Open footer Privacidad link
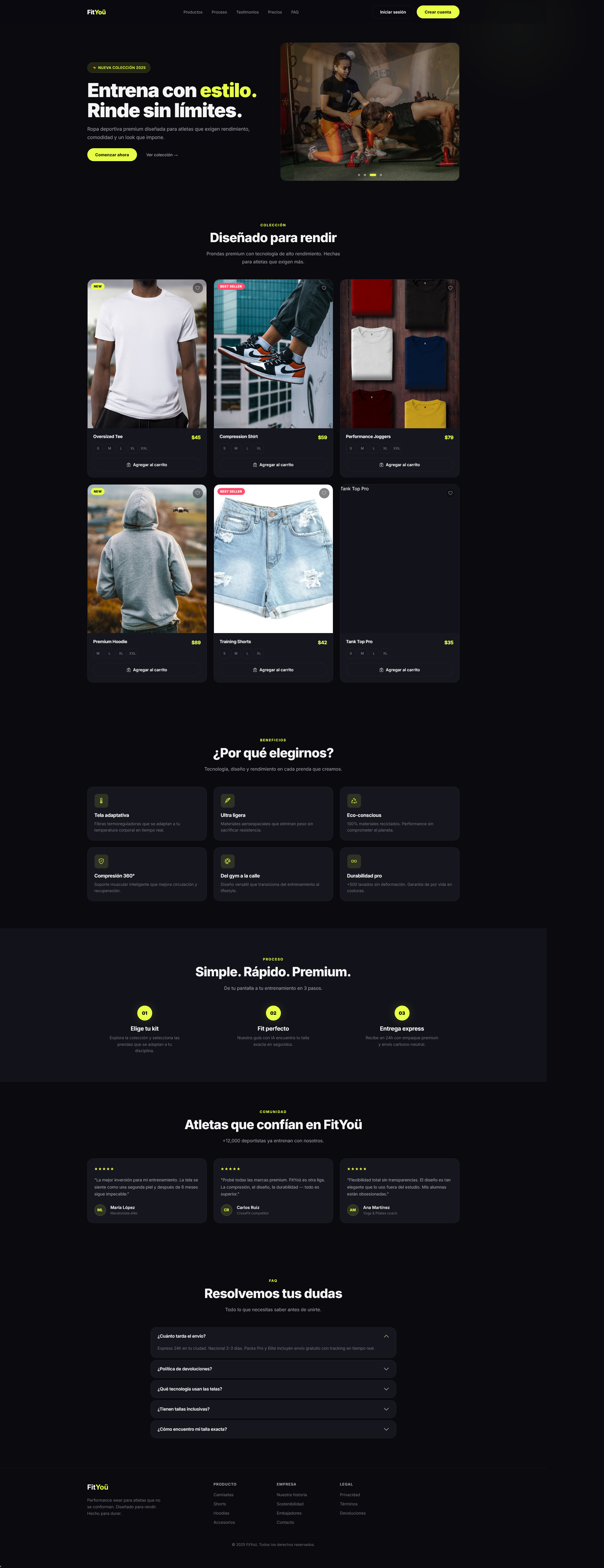The image size is (604, 1568). pos(350,1495)
